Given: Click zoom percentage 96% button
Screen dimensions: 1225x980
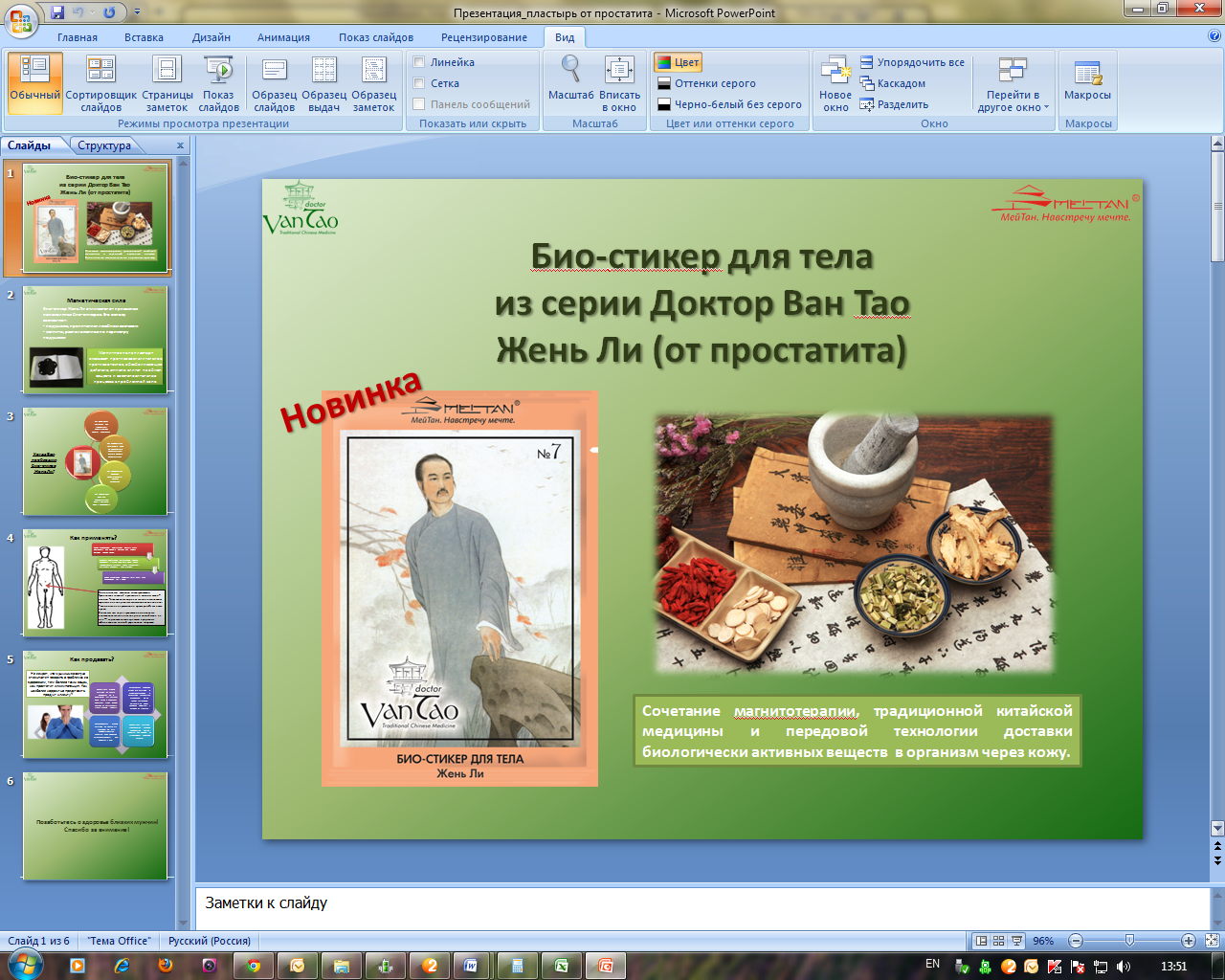Looking at the screenshot, I should (1043, 941).
